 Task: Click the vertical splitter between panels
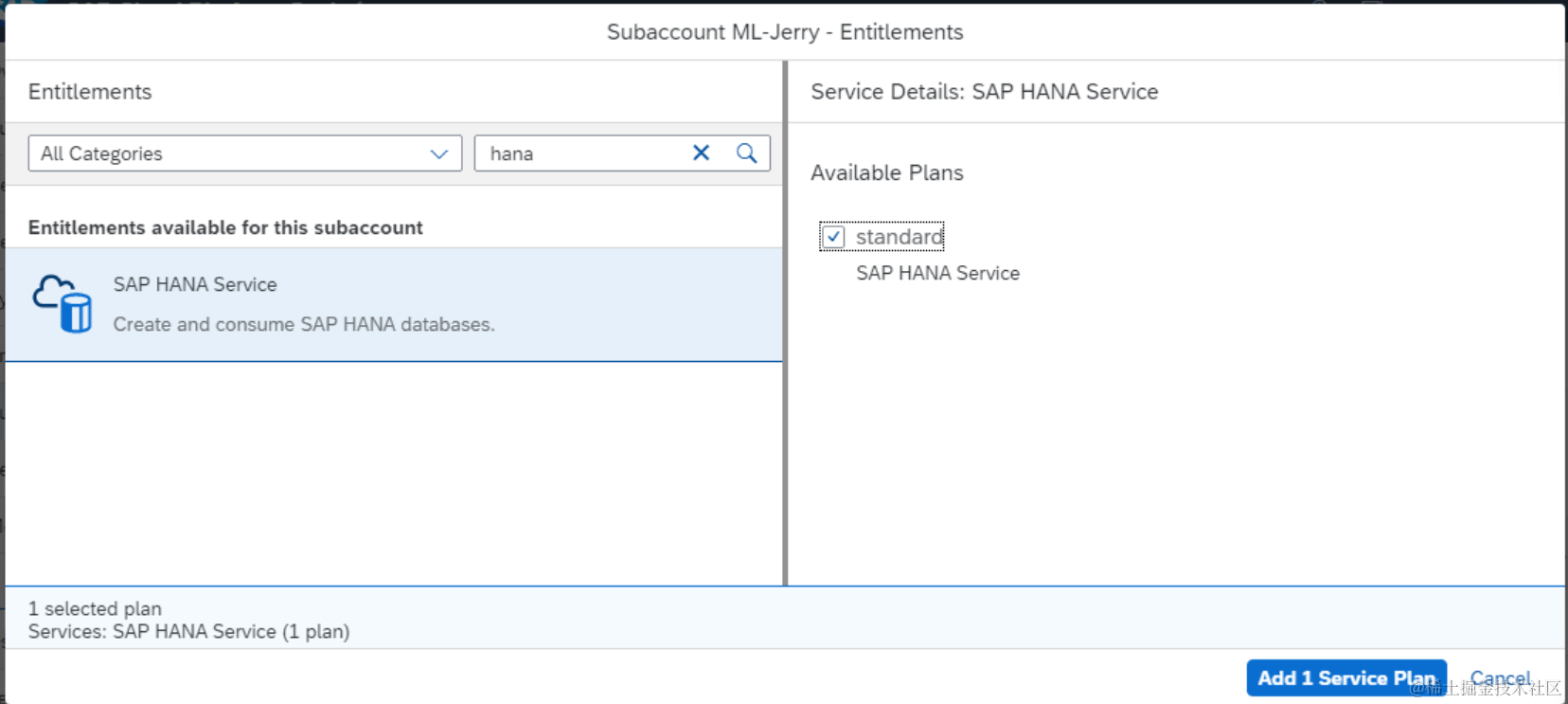point(785,322)
